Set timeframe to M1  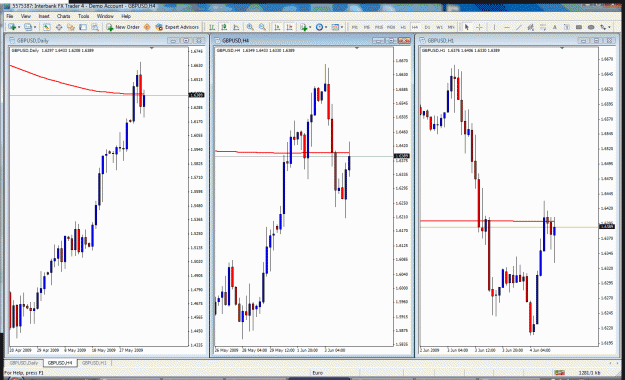coord(354,27)
